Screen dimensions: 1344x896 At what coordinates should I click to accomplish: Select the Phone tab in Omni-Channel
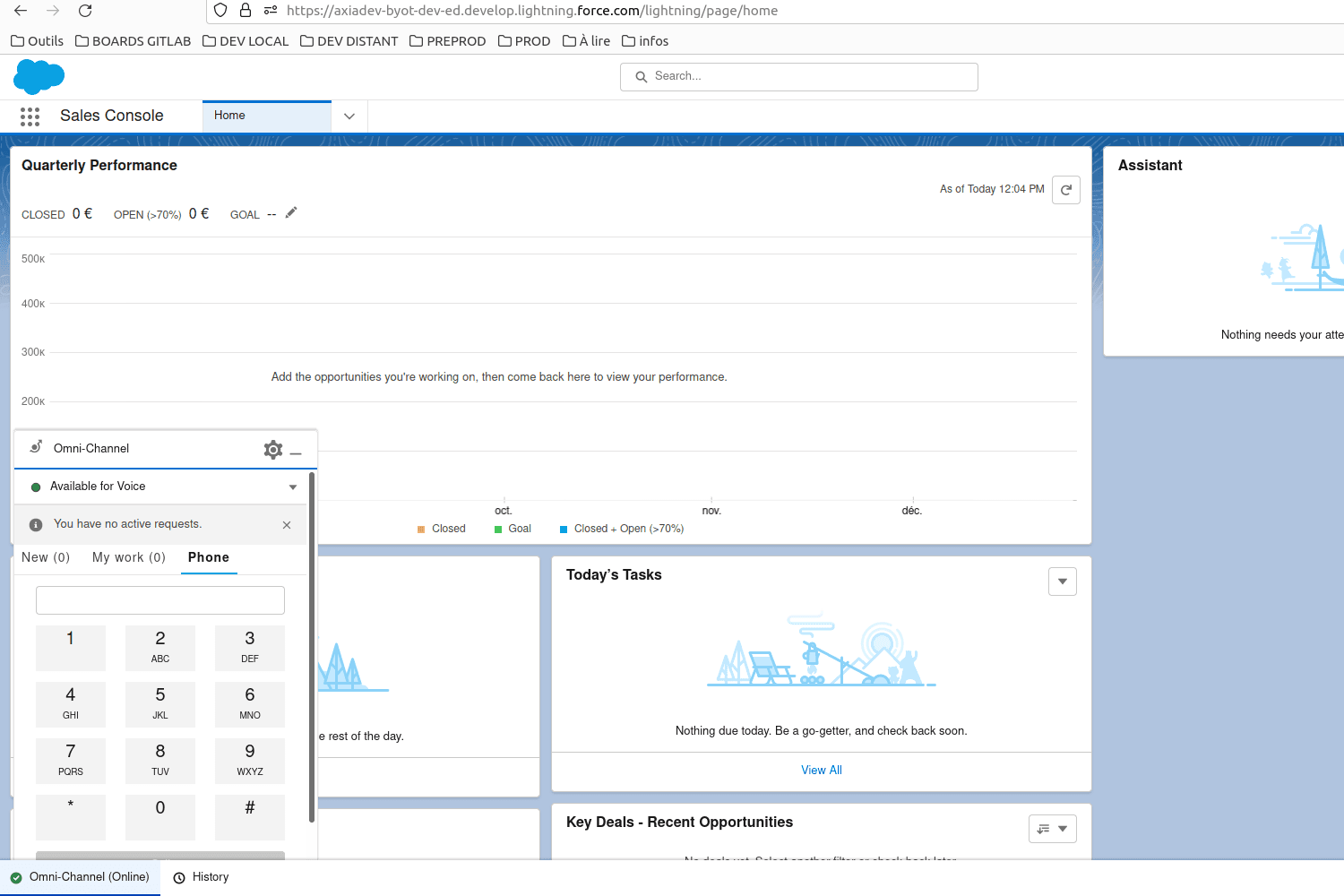[x=209, y=557]
